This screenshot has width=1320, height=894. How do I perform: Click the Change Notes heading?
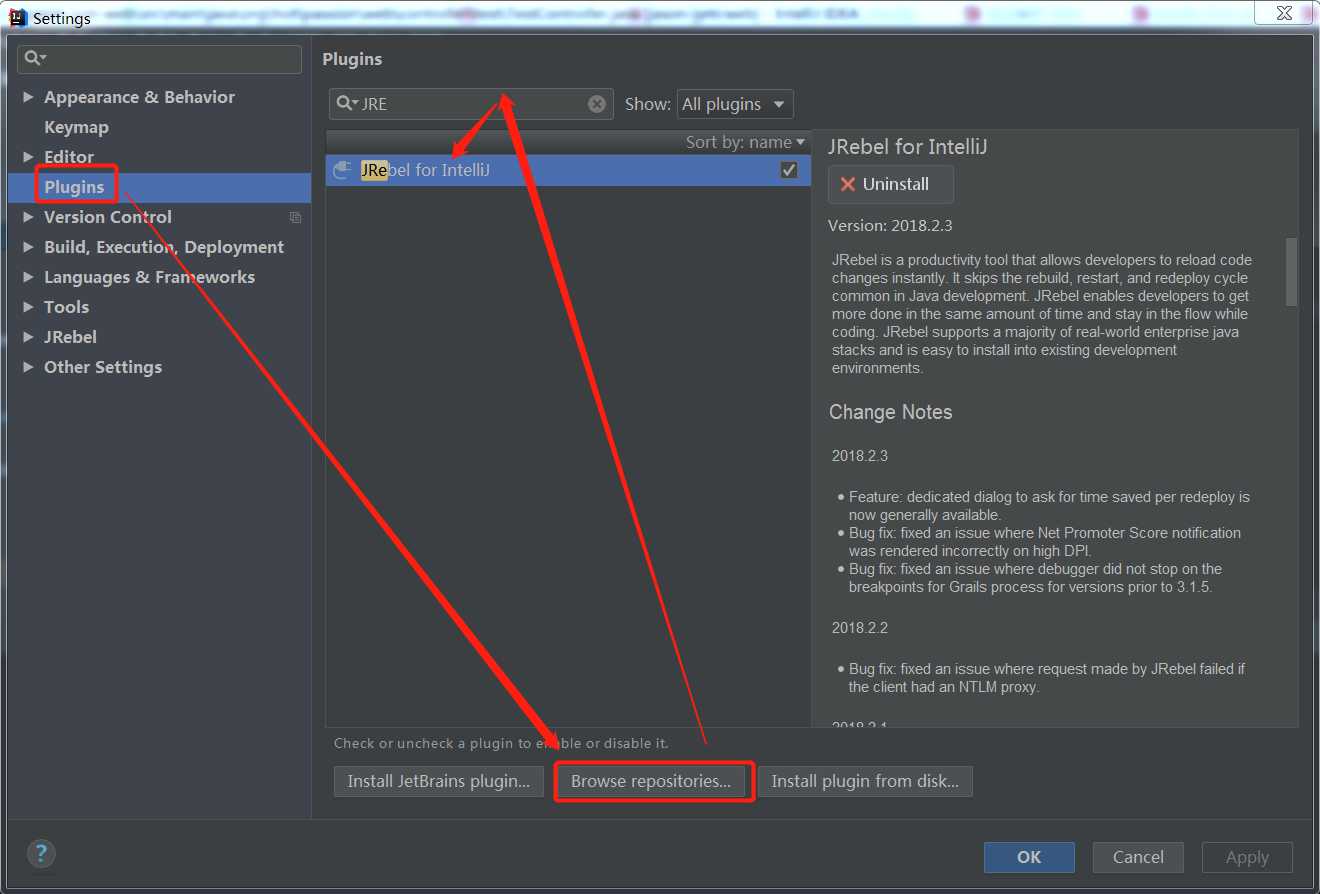(890, 412)
